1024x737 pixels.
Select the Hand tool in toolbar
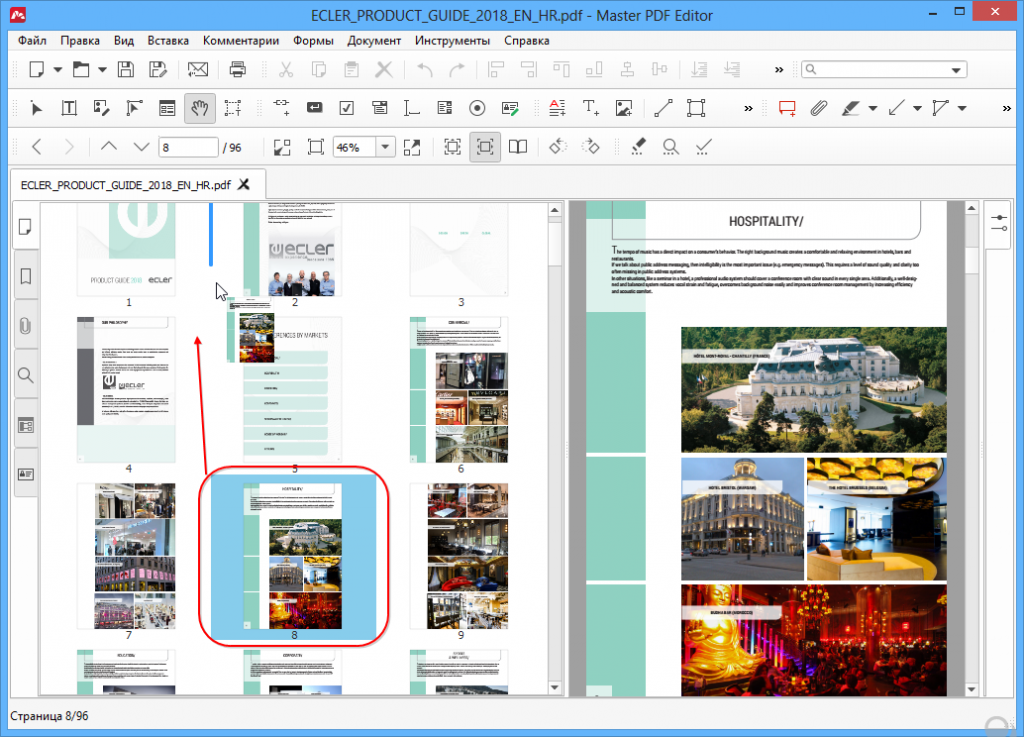pos(199,108)
